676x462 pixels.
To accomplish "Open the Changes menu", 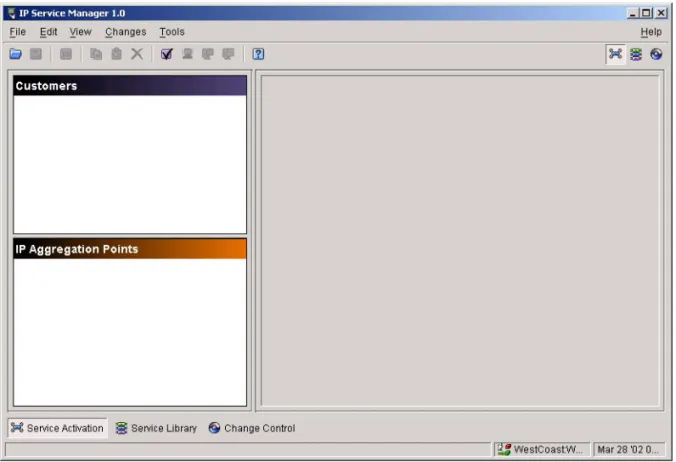I will 125,32.
